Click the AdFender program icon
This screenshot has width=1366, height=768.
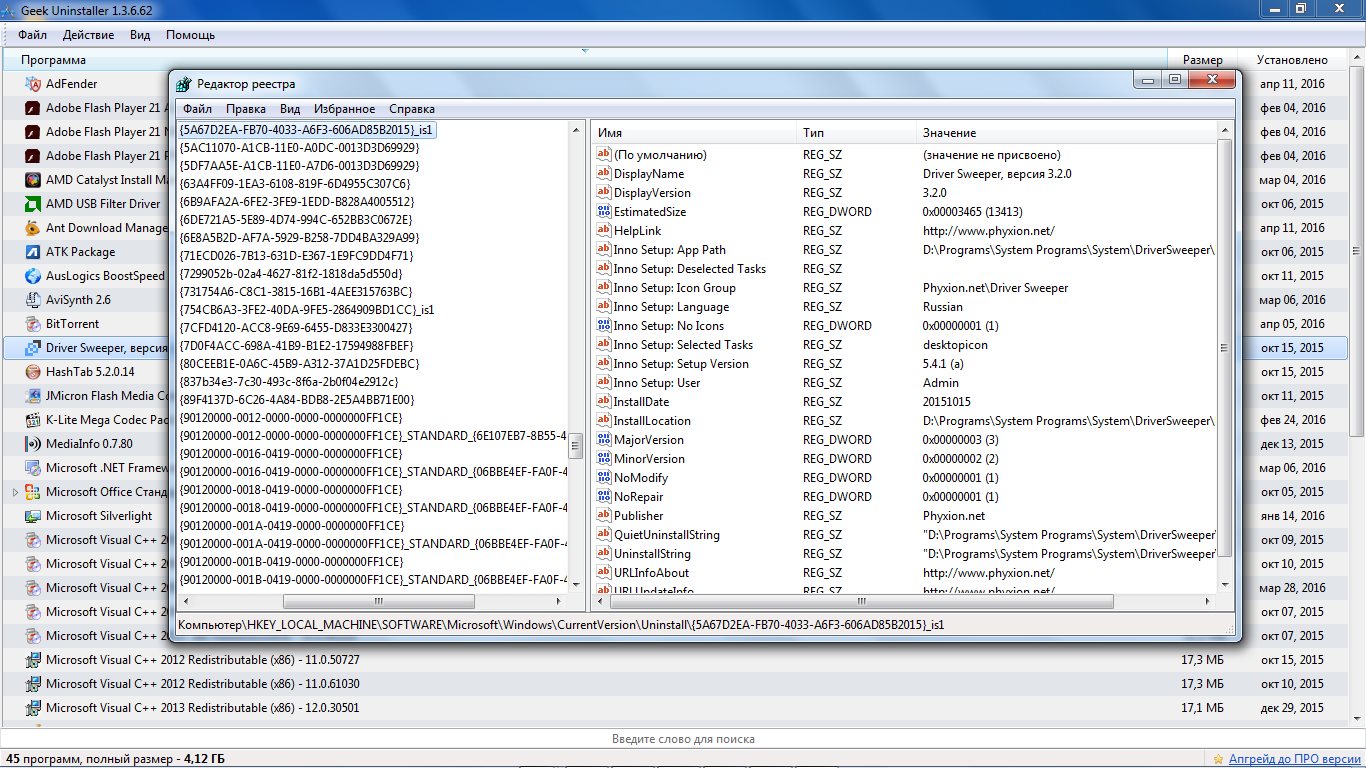tap(31, 84)
